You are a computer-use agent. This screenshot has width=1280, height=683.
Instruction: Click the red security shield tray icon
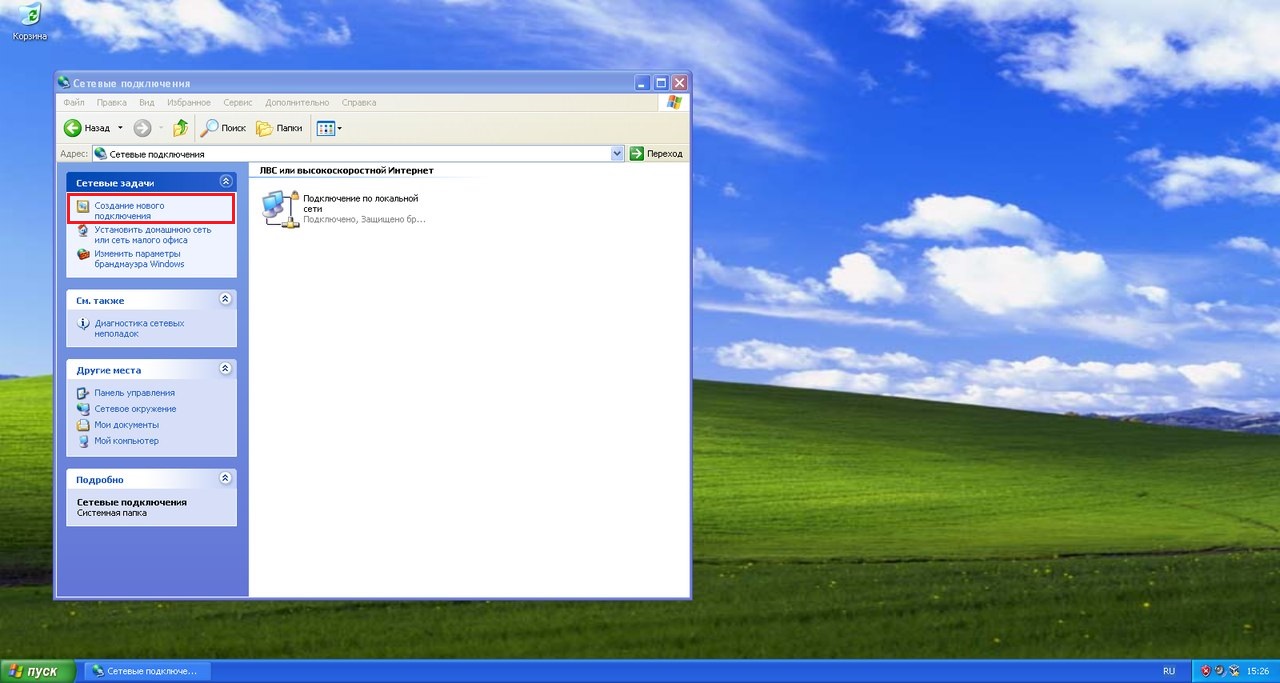click(1205, 671)
